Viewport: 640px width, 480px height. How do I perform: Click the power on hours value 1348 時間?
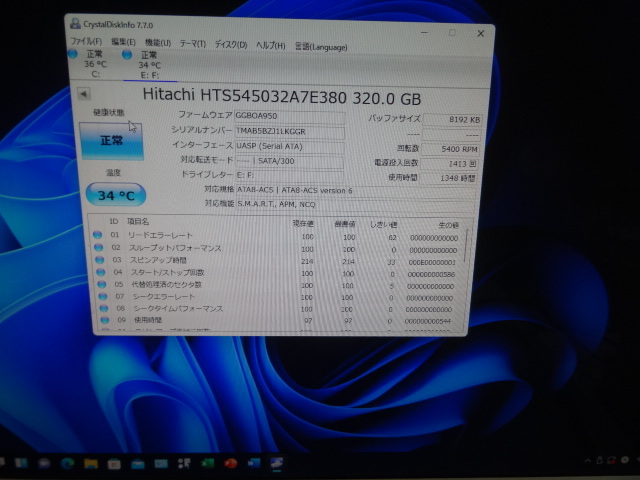448,178
